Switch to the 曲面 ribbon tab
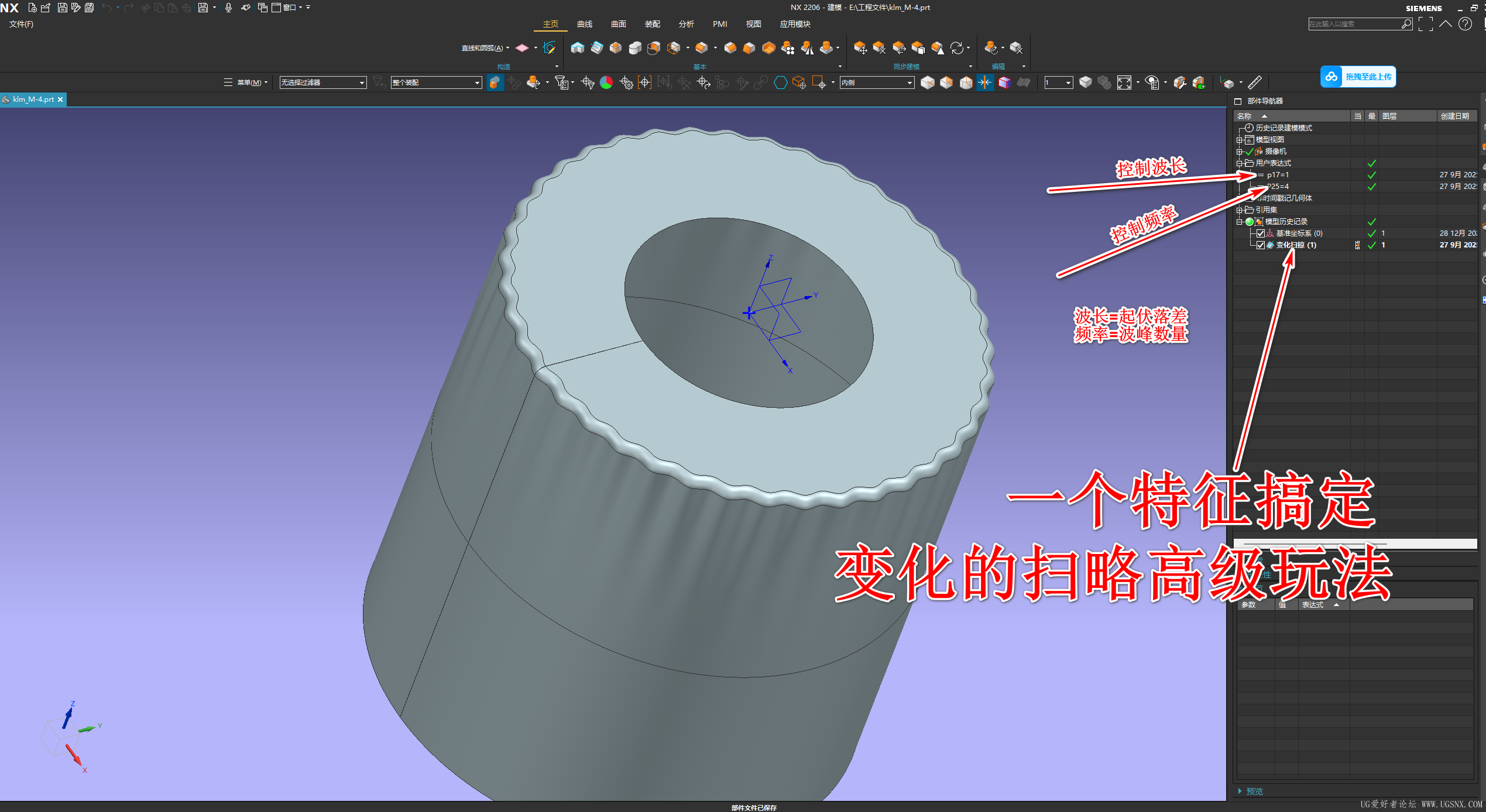 point(618,24)
